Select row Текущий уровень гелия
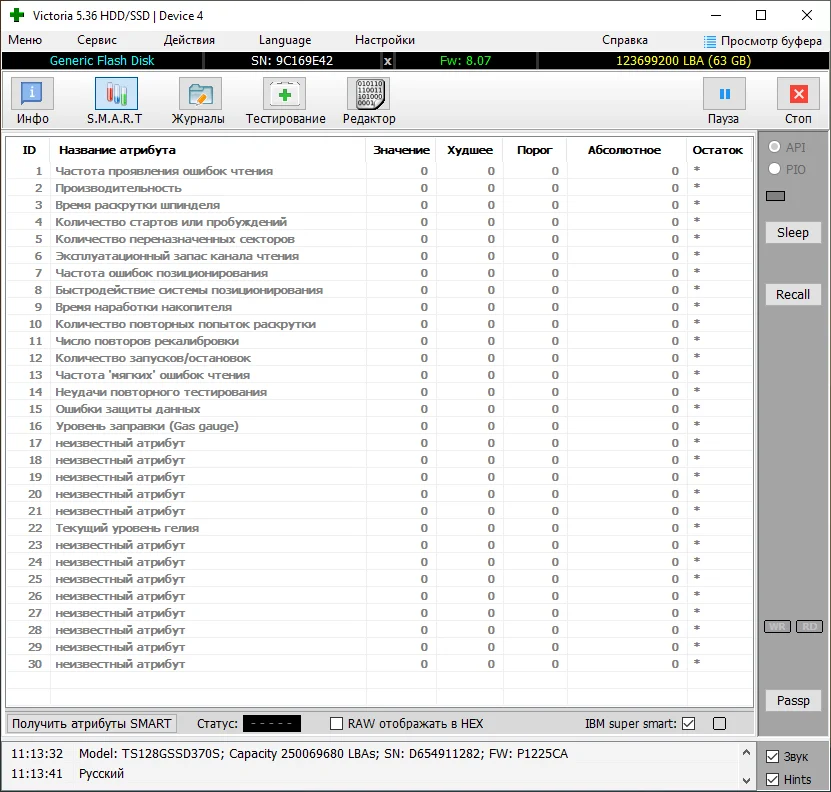Screen dimensions: 831x792 (379, 528)
